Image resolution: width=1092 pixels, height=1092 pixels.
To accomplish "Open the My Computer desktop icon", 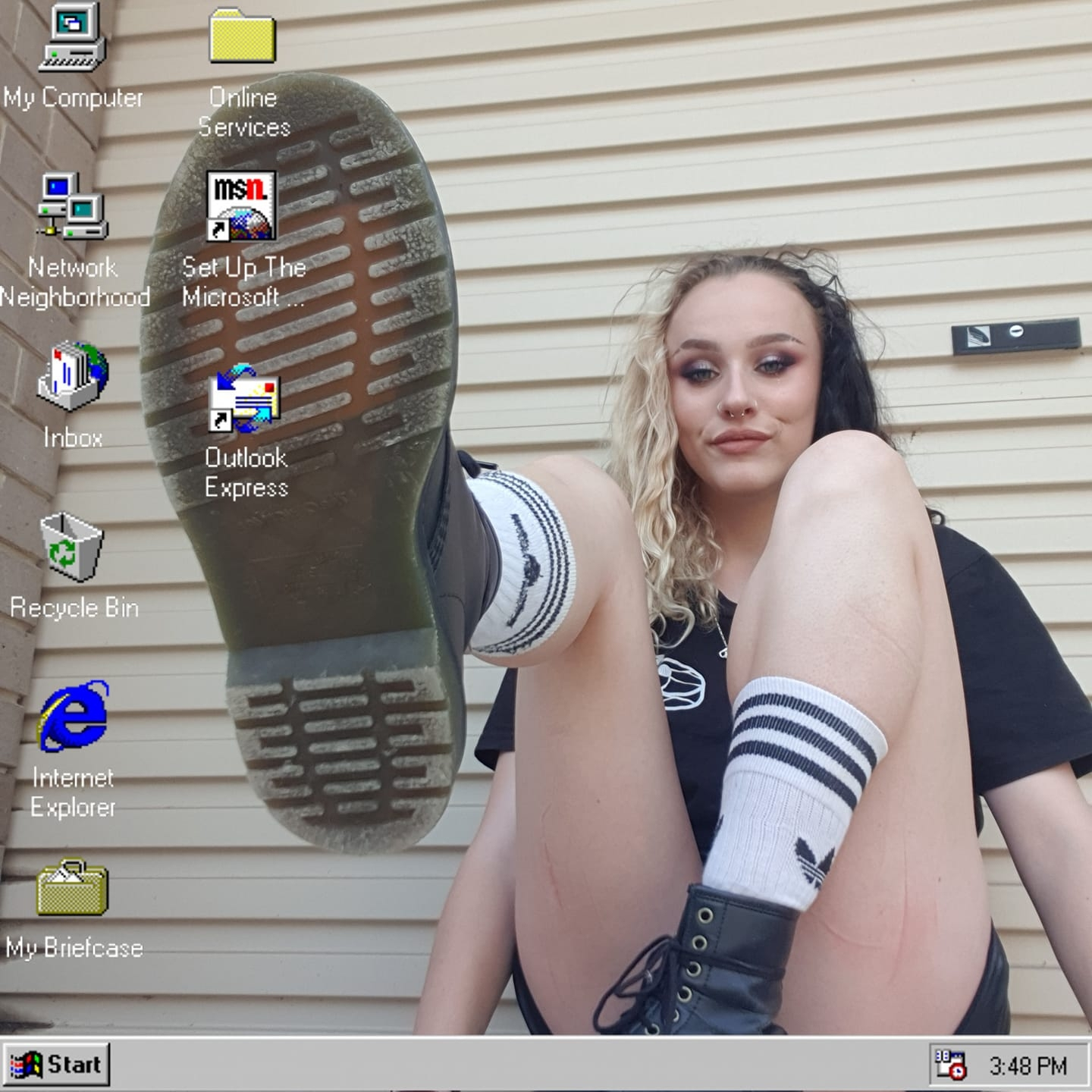I will [73, 36].
